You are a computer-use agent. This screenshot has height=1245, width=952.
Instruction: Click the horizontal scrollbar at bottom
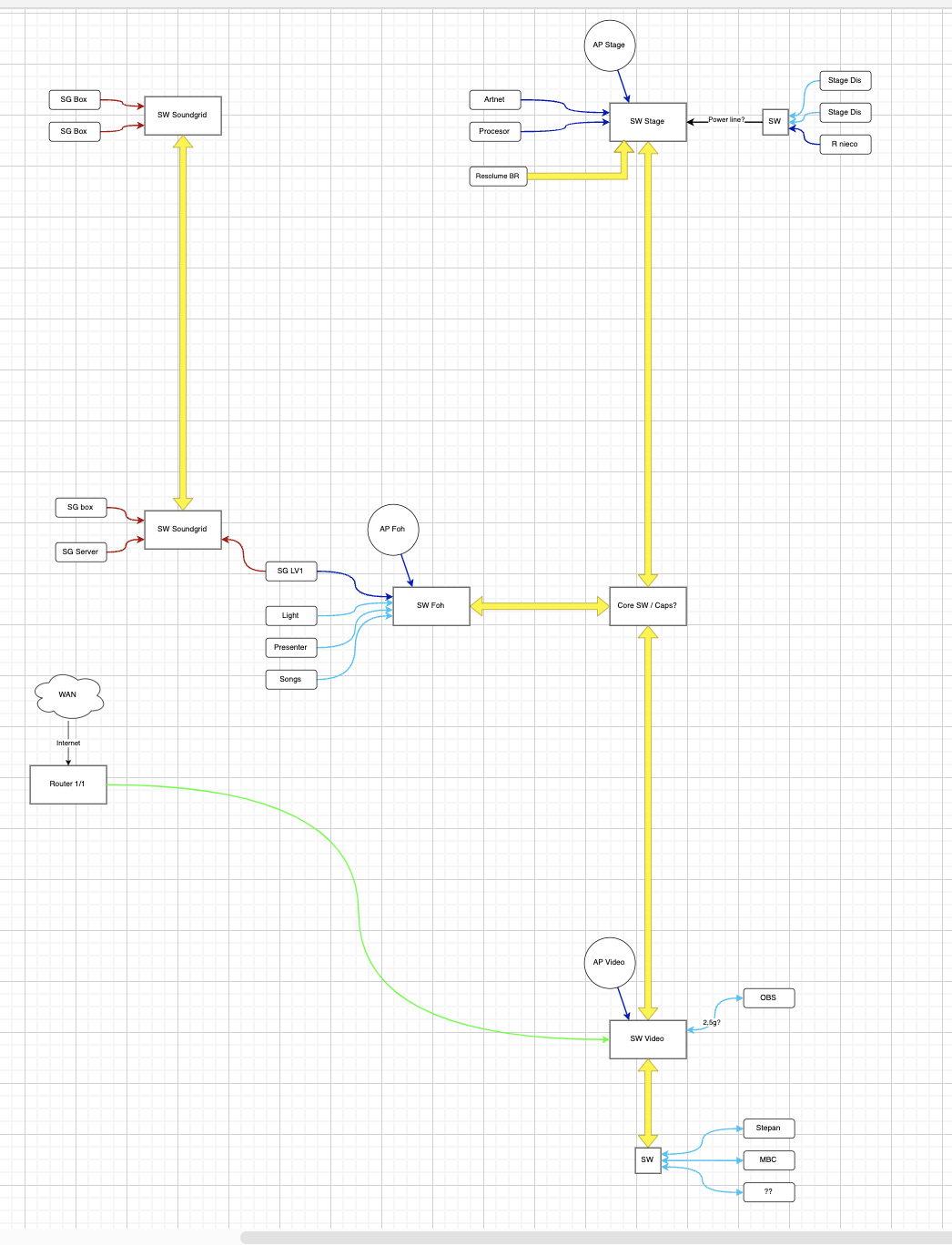tap(596, 1238)
